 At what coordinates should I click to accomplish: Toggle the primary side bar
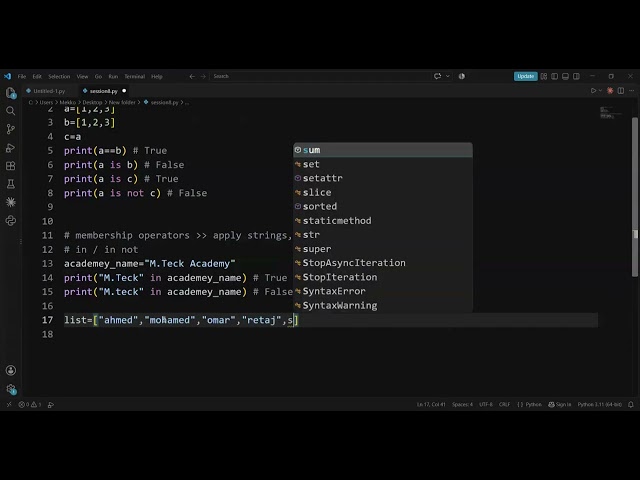click(554, 76)
